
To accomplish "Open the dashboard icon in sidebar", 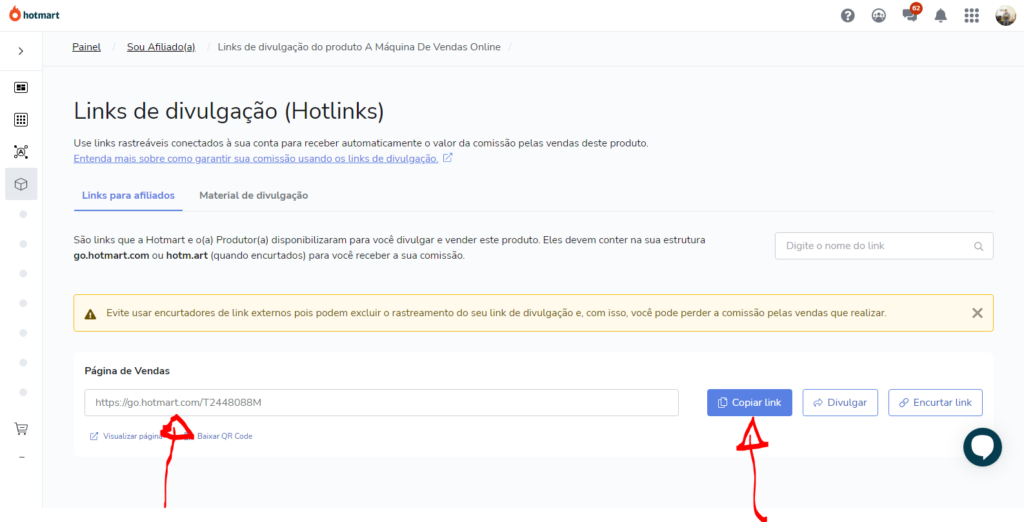I will click(21, 87).
